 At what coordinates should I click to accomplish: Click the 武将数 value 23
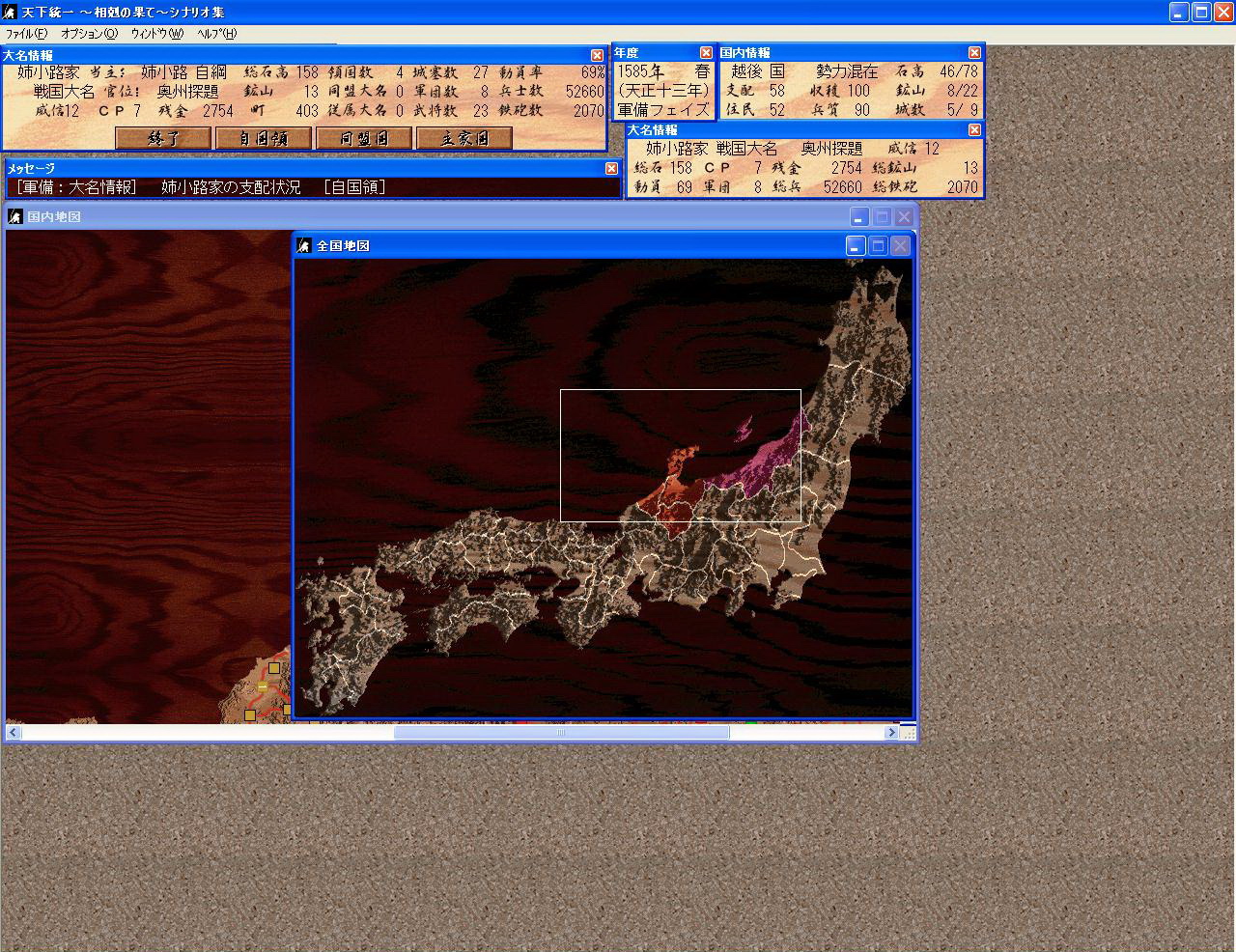pos(482,111)
